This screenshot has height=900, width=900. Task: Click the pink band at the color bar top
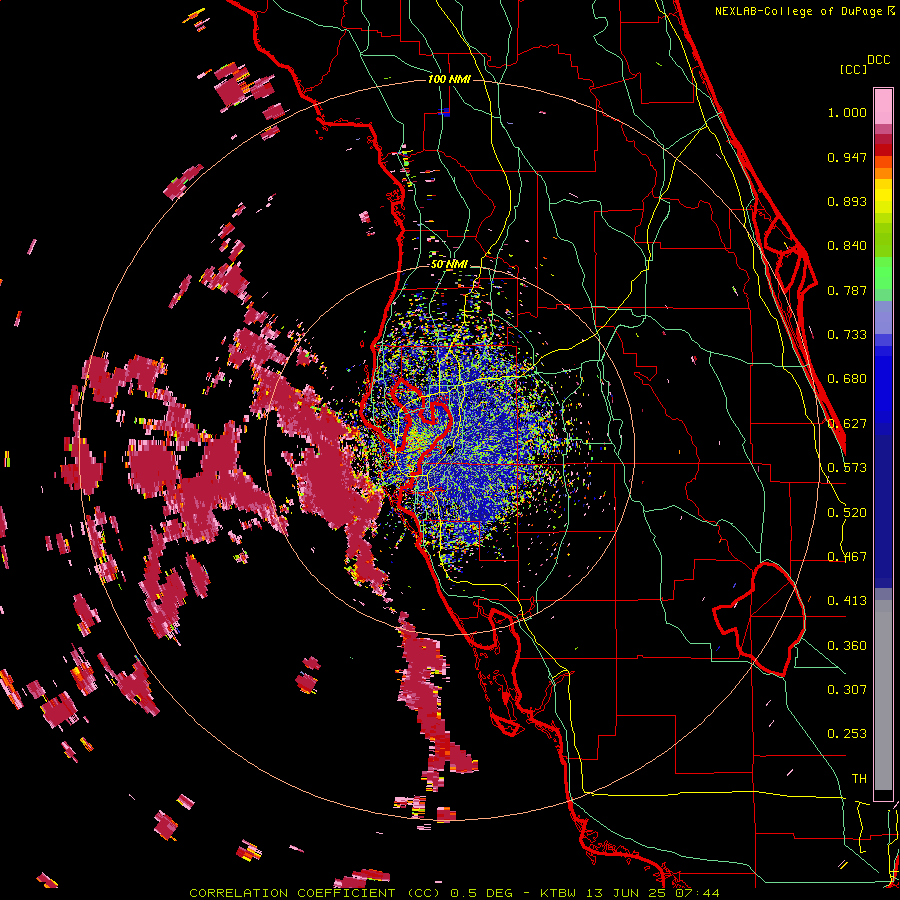(x=883, y=106)
